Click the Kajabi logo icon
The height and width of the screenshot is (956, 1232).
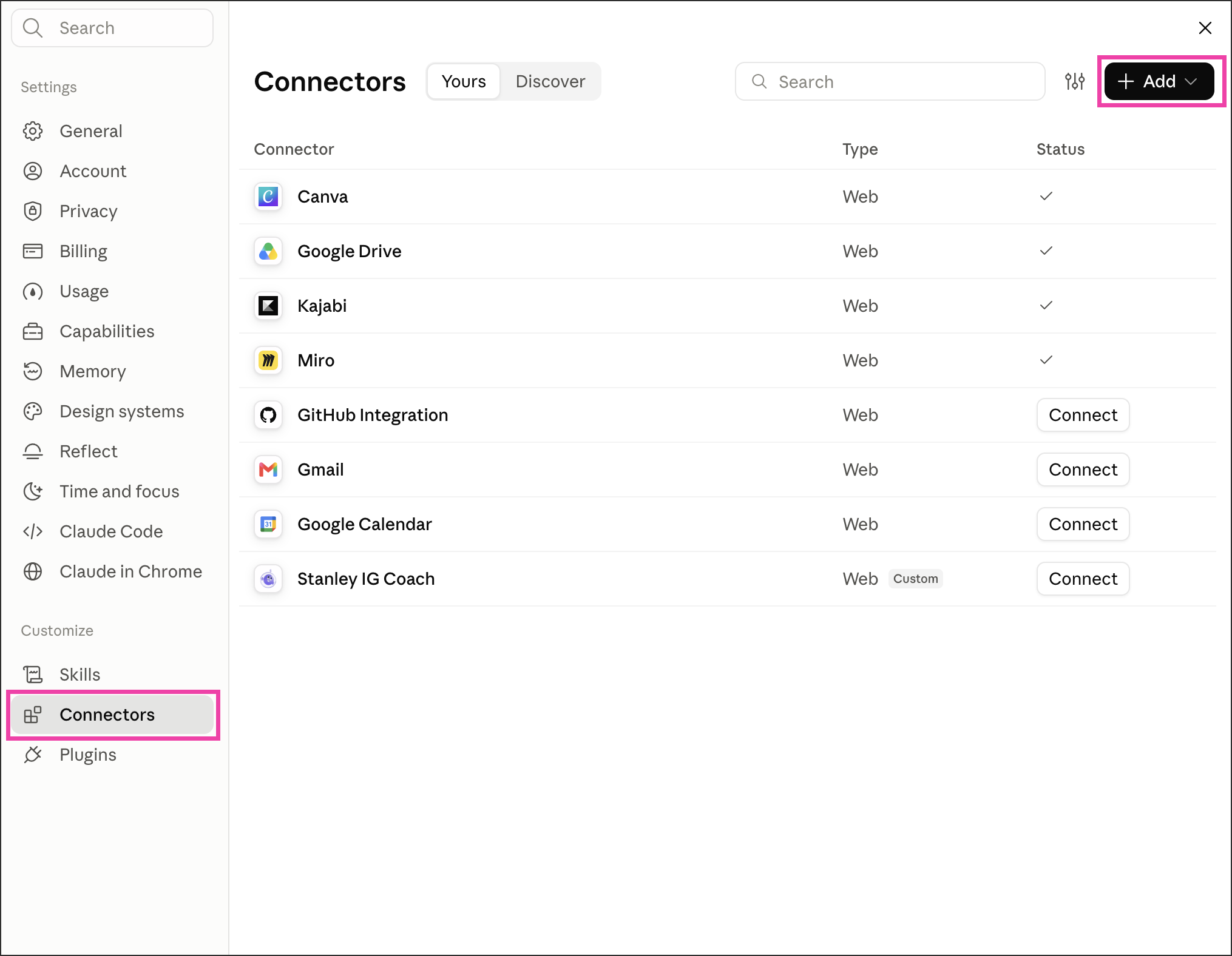(268, 306)
